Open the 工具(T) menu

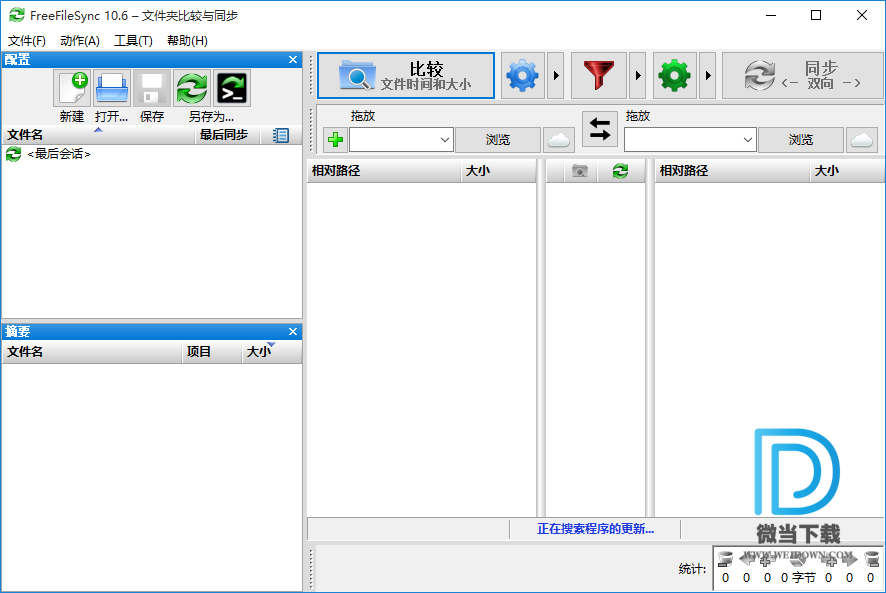[133, 41]
